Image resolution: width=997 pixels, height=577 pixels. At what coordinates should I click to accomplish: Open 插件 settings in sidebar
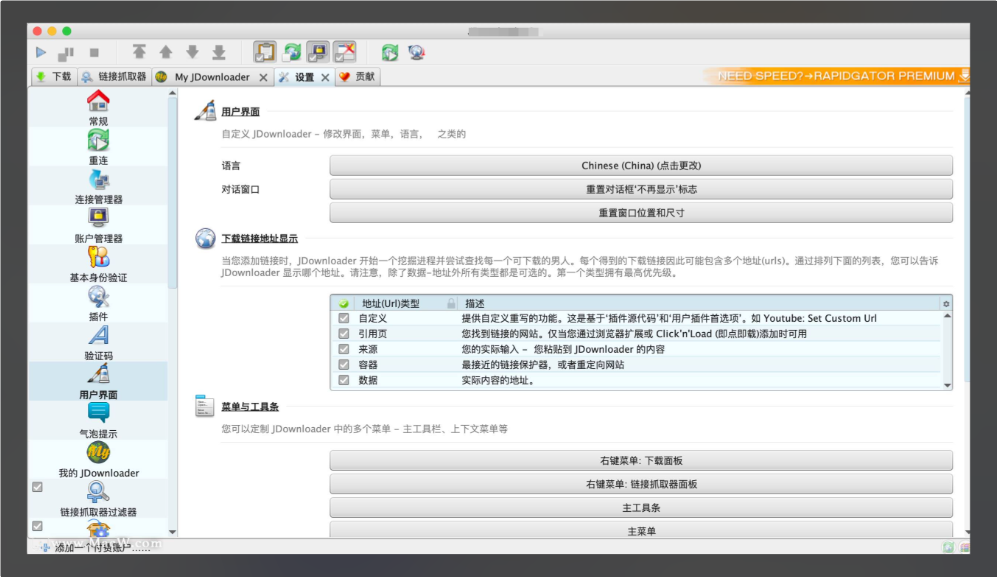click(98, 303)
